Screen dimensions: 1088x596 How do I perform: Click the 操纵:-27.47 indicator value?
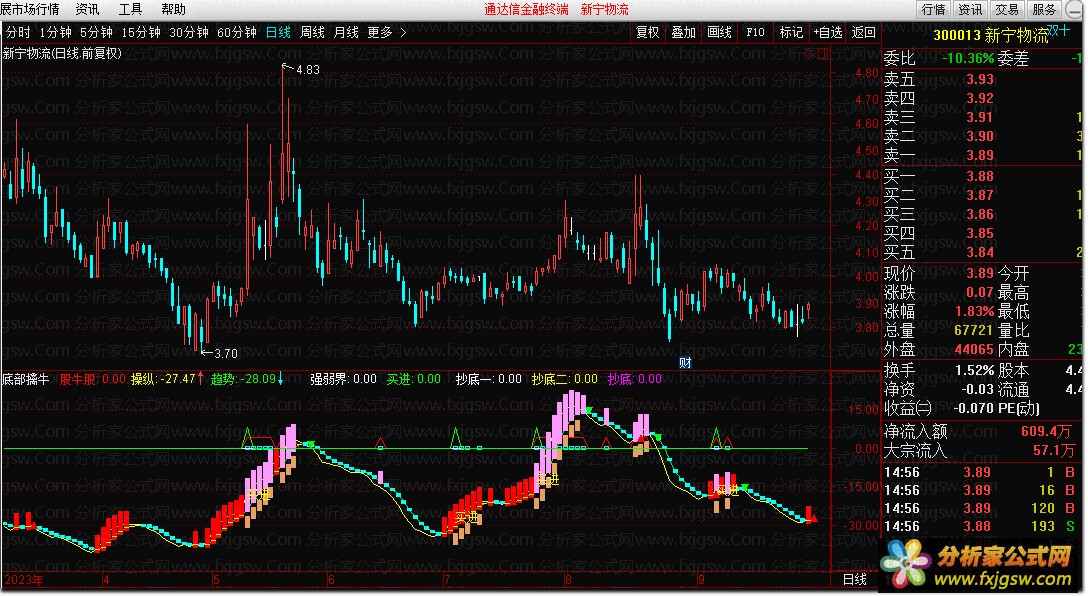[167, 379]
